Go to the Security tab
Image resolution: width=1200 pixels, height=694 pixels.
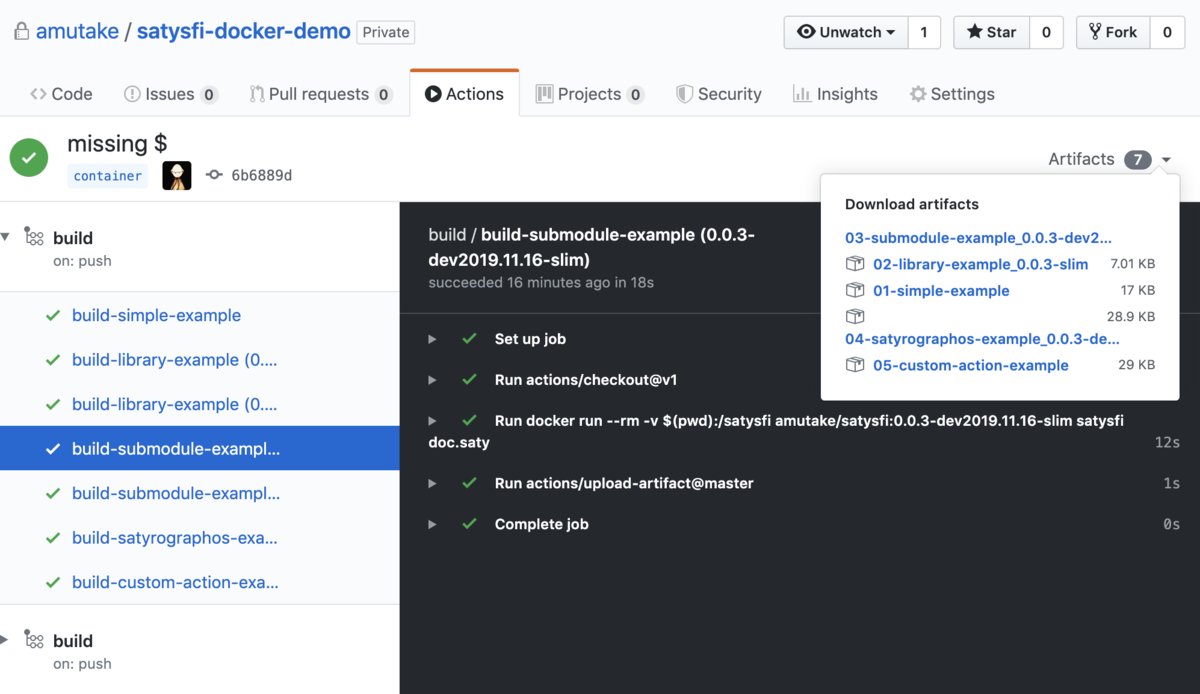(719, 94)
